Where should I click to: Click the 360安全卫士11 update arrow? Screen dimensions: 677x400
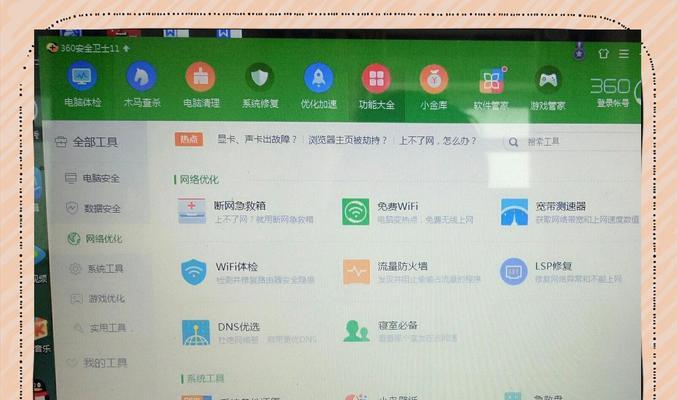click(x=126, y=48)
